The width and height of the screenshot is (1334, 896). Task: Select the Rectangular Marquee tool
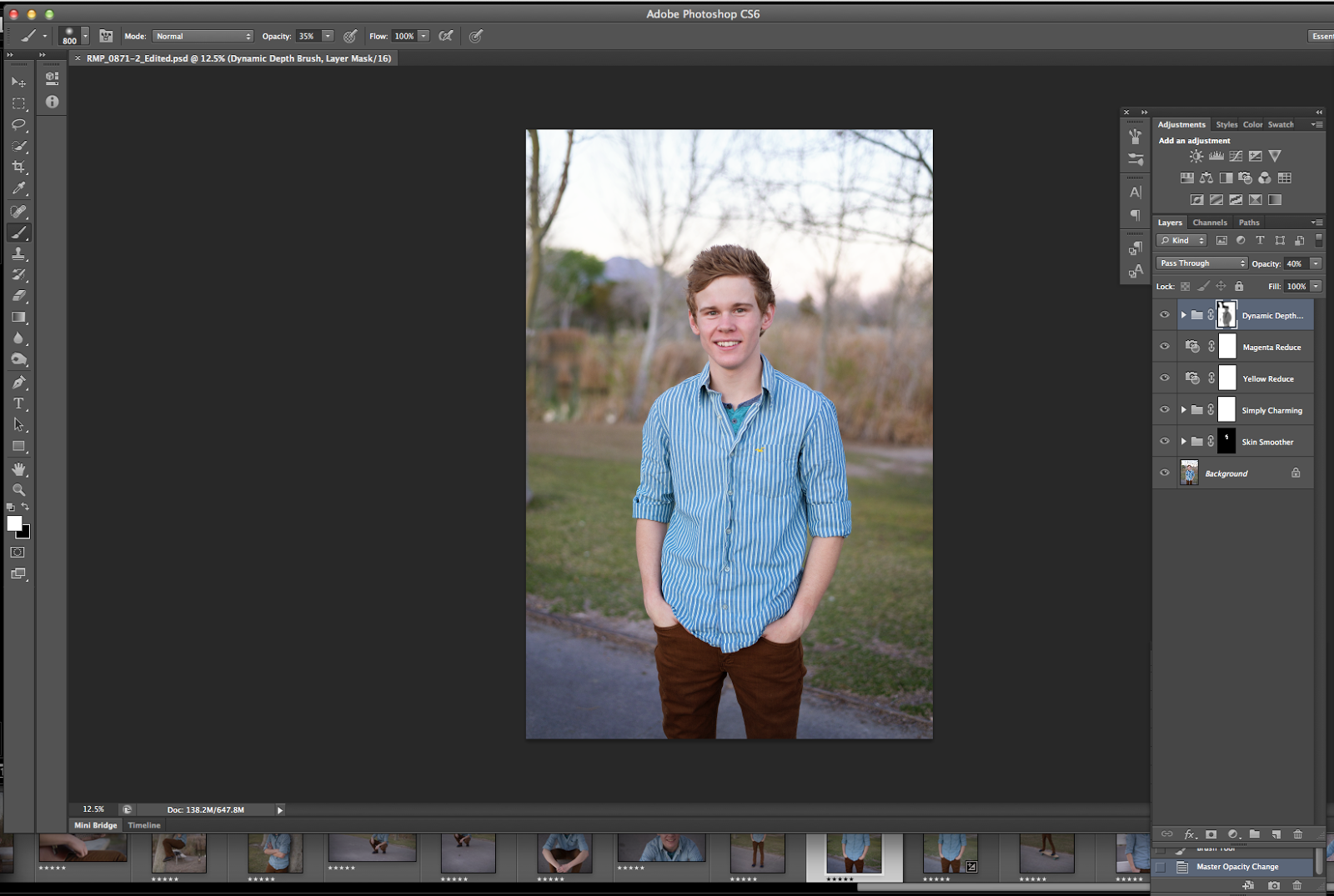(x=18, y=103)
